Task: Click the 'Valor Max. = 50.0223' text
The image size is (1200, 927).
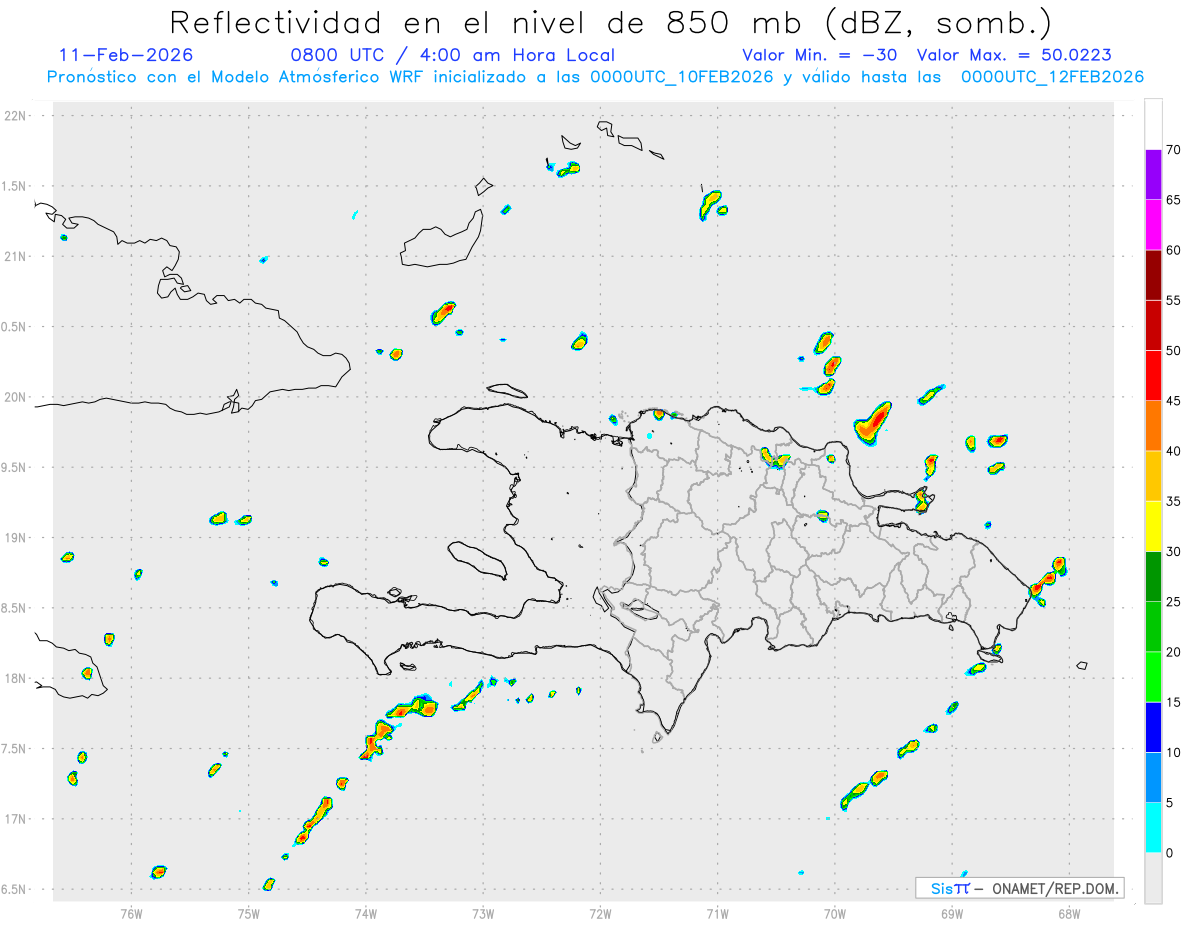Action: tap(1014, 55)
